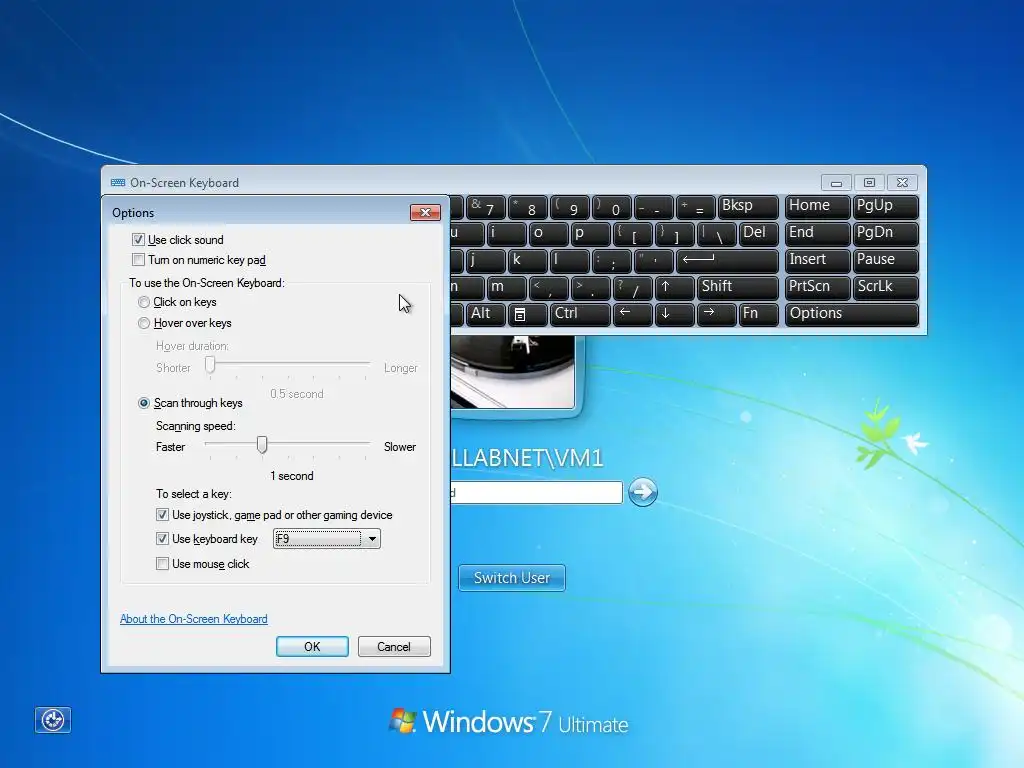Click the number 0 key
Screen dimensions: 1024x768
pos(611,206)
